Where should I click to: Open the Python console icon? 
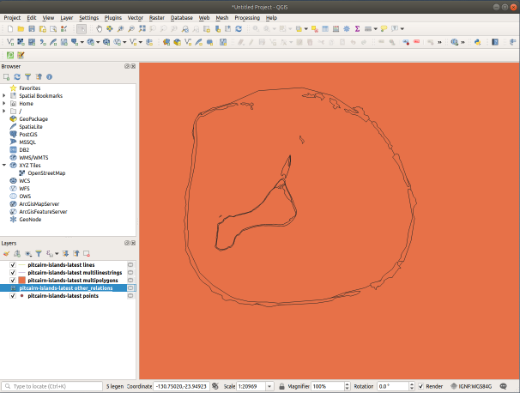478,42
